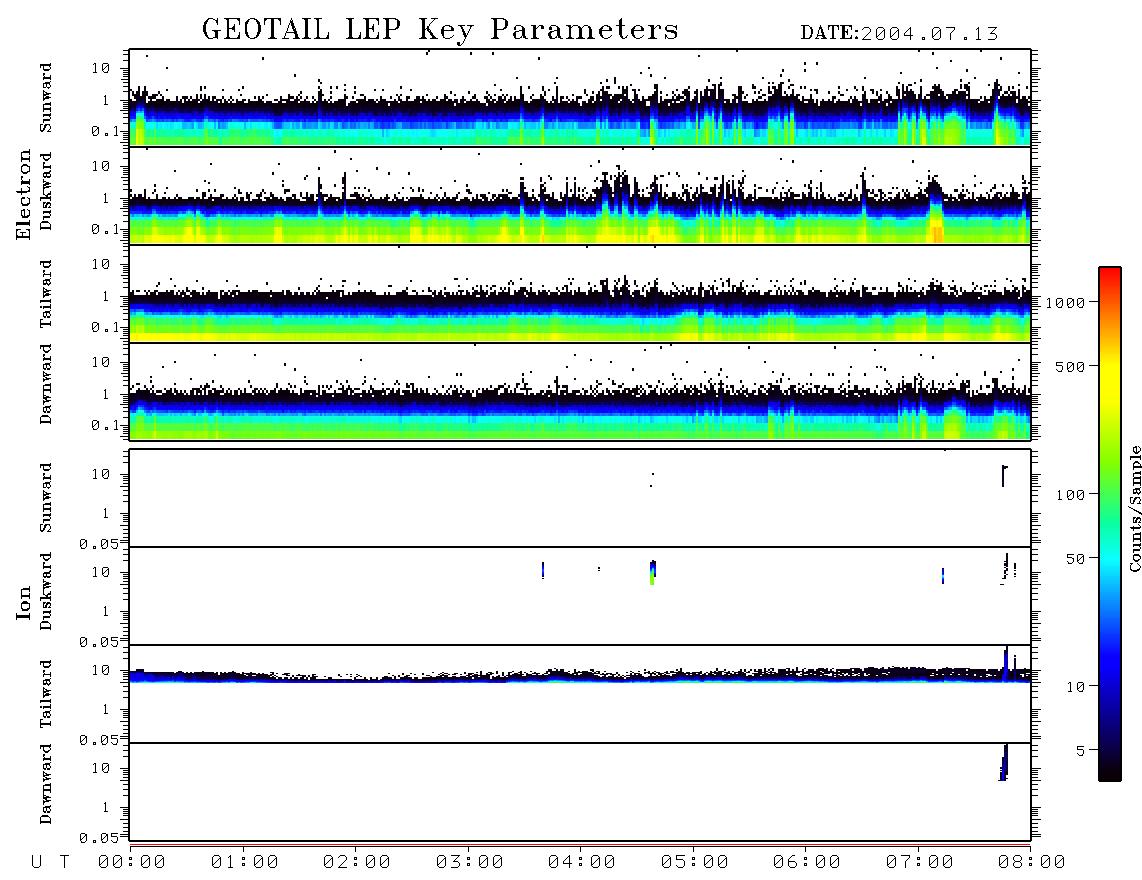Click the Ion Tailward spectrogram band
The image size is (1142, 880).
580,675
